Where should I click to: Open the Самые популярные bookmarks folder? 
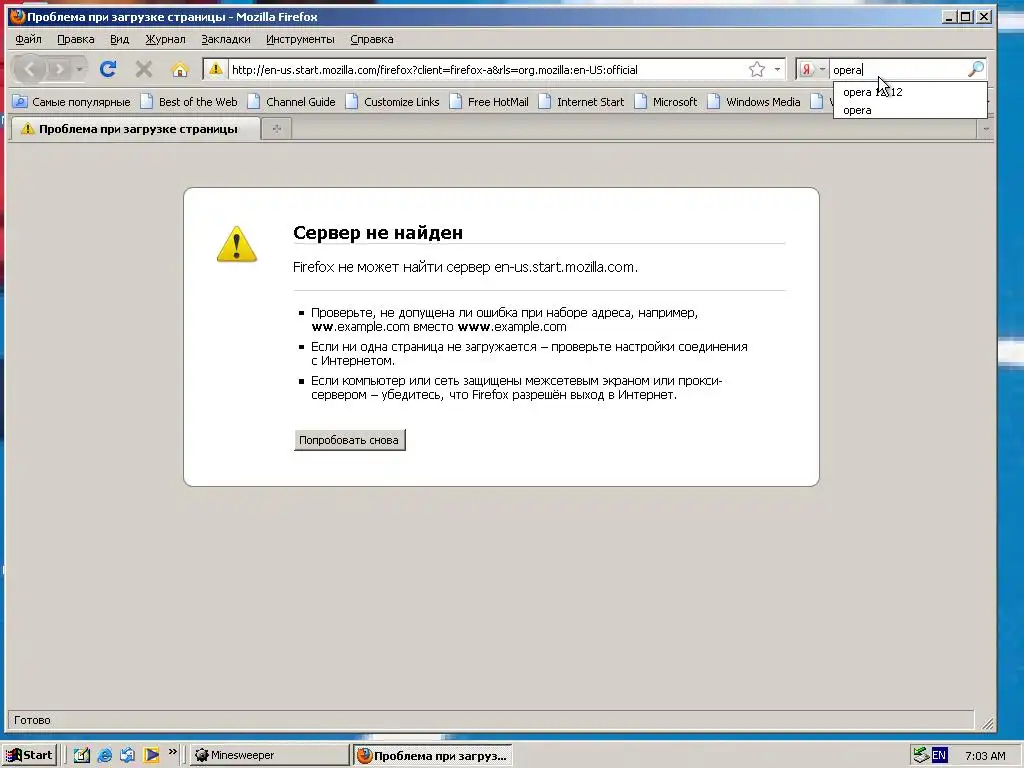72,102
